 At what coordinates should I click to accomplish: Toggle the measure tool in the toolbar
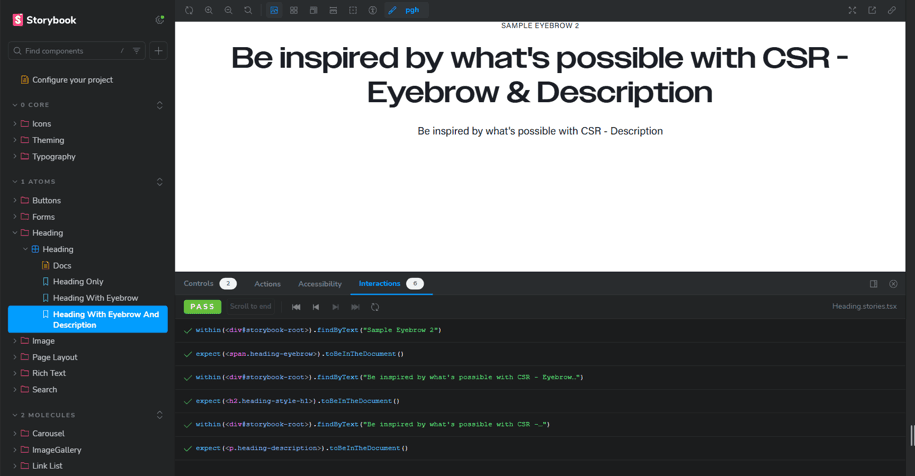(333, 10)
